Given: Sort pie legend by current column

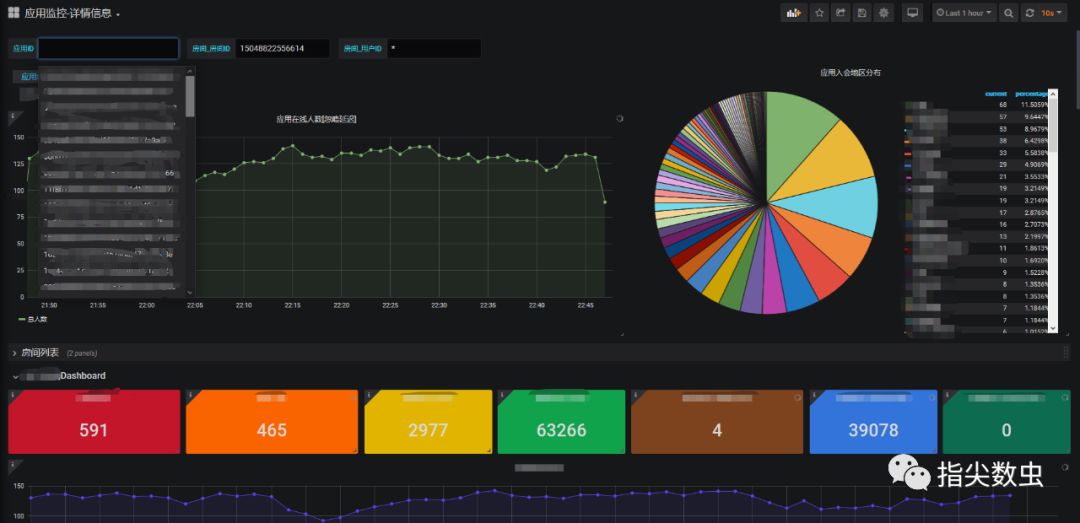Looking at the screenshot, I should (996, 93).
